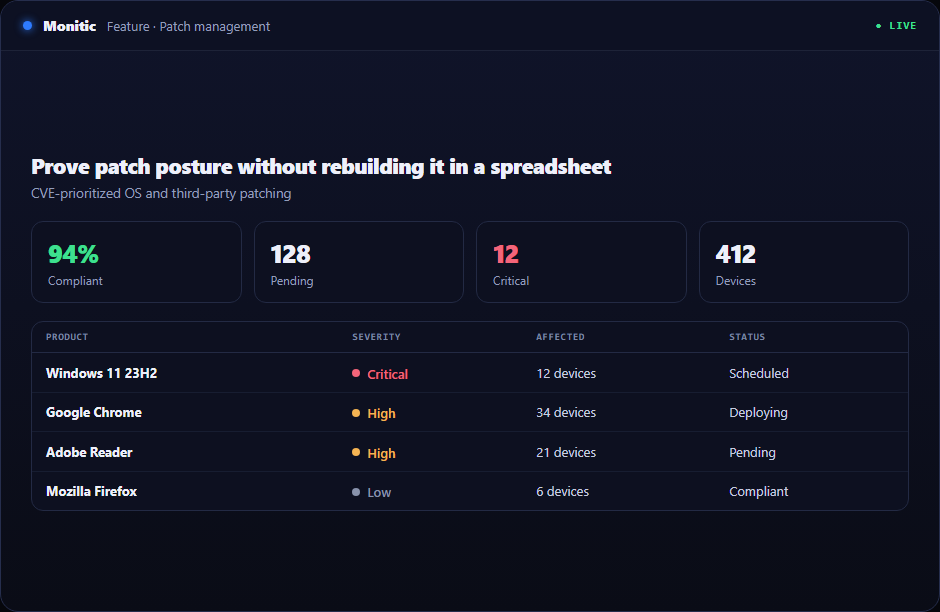This screenshot has height=612, width=940.
Task: Click the Monitic brand name
Action: pyautogui.click(x=70, y=26)
